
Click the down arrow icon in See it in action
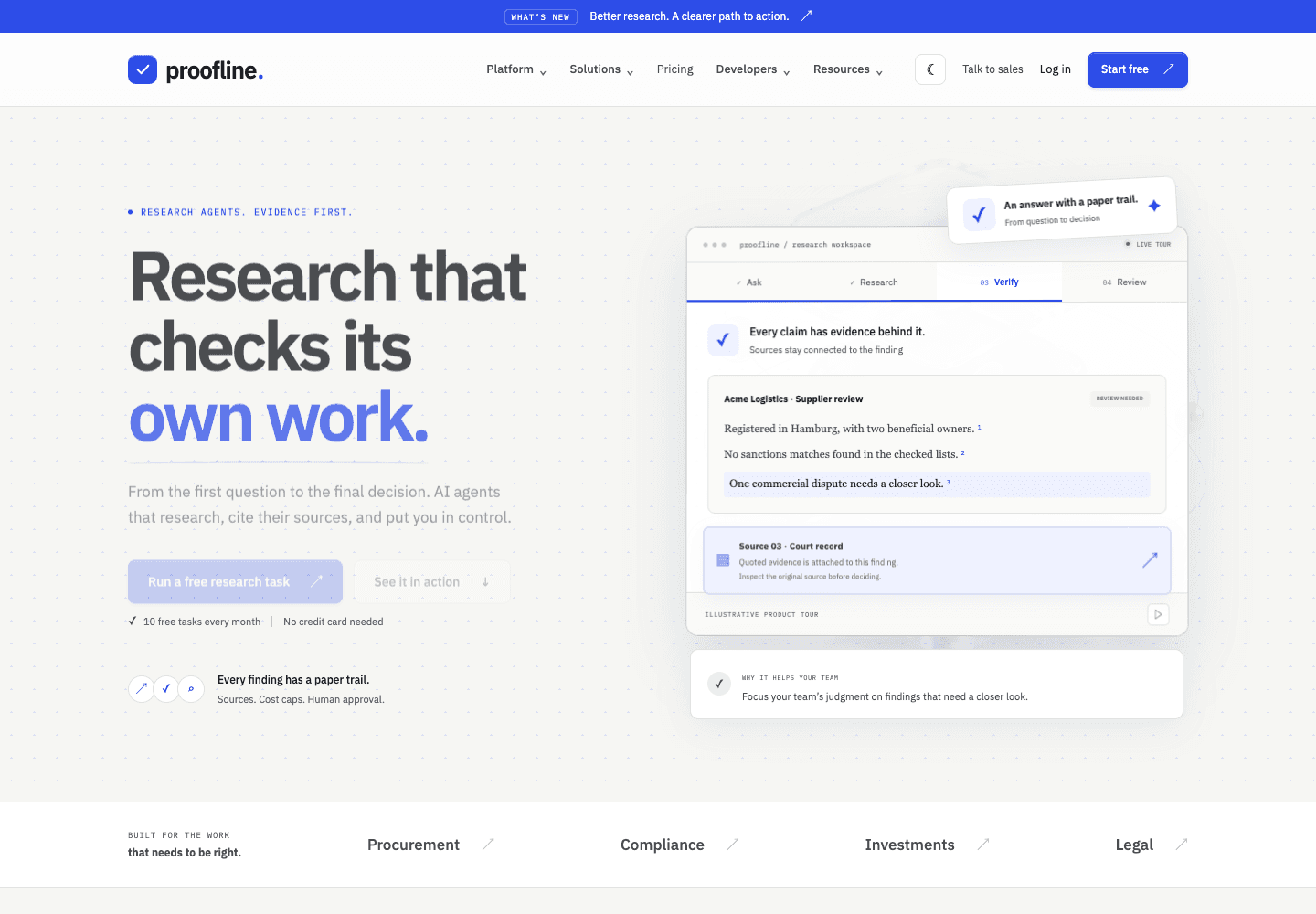point(485,581)
